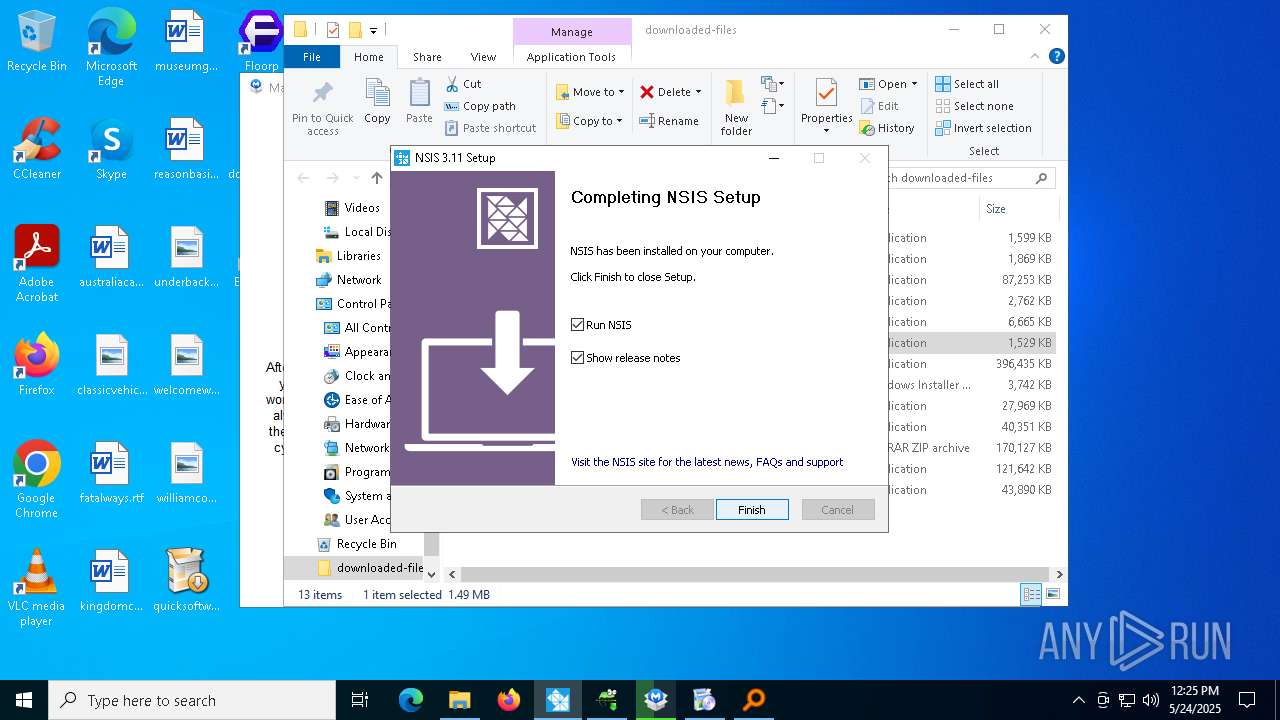Screen dimensions: 1280x720
Task: Click Paste shortcut in the ribbon
Action: tap(491, 128)
